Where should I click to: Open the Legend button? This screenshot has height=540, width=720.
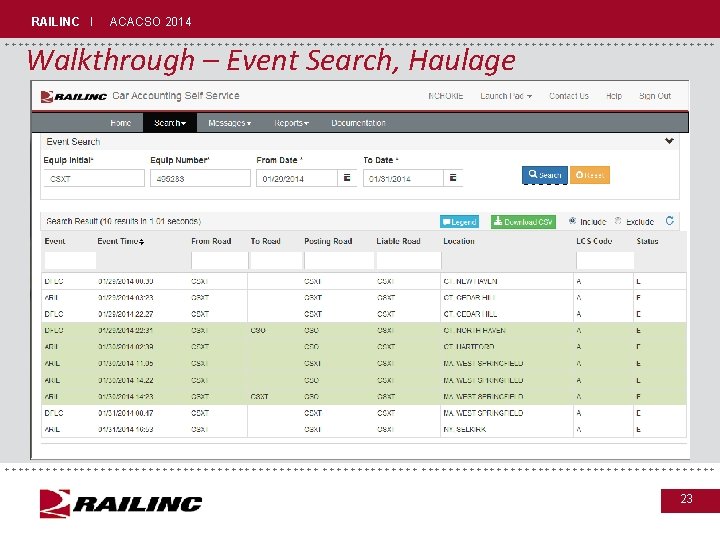(x=459, y=222)
